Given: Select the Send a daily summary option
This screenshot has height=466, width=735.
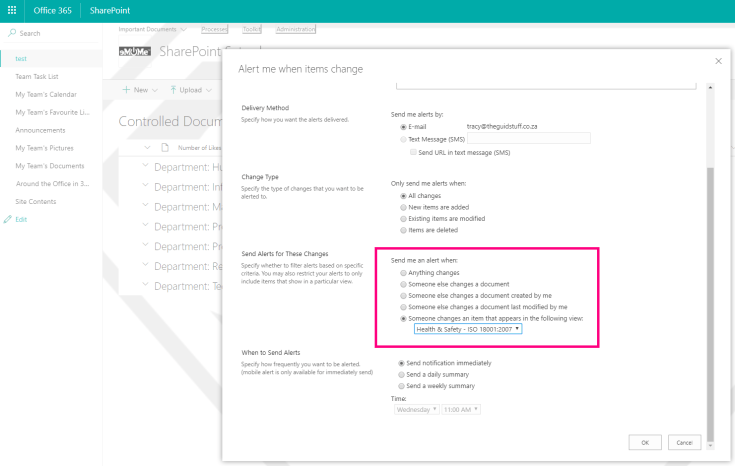Looking at the screenshot, I should click(x=403, y=374).
